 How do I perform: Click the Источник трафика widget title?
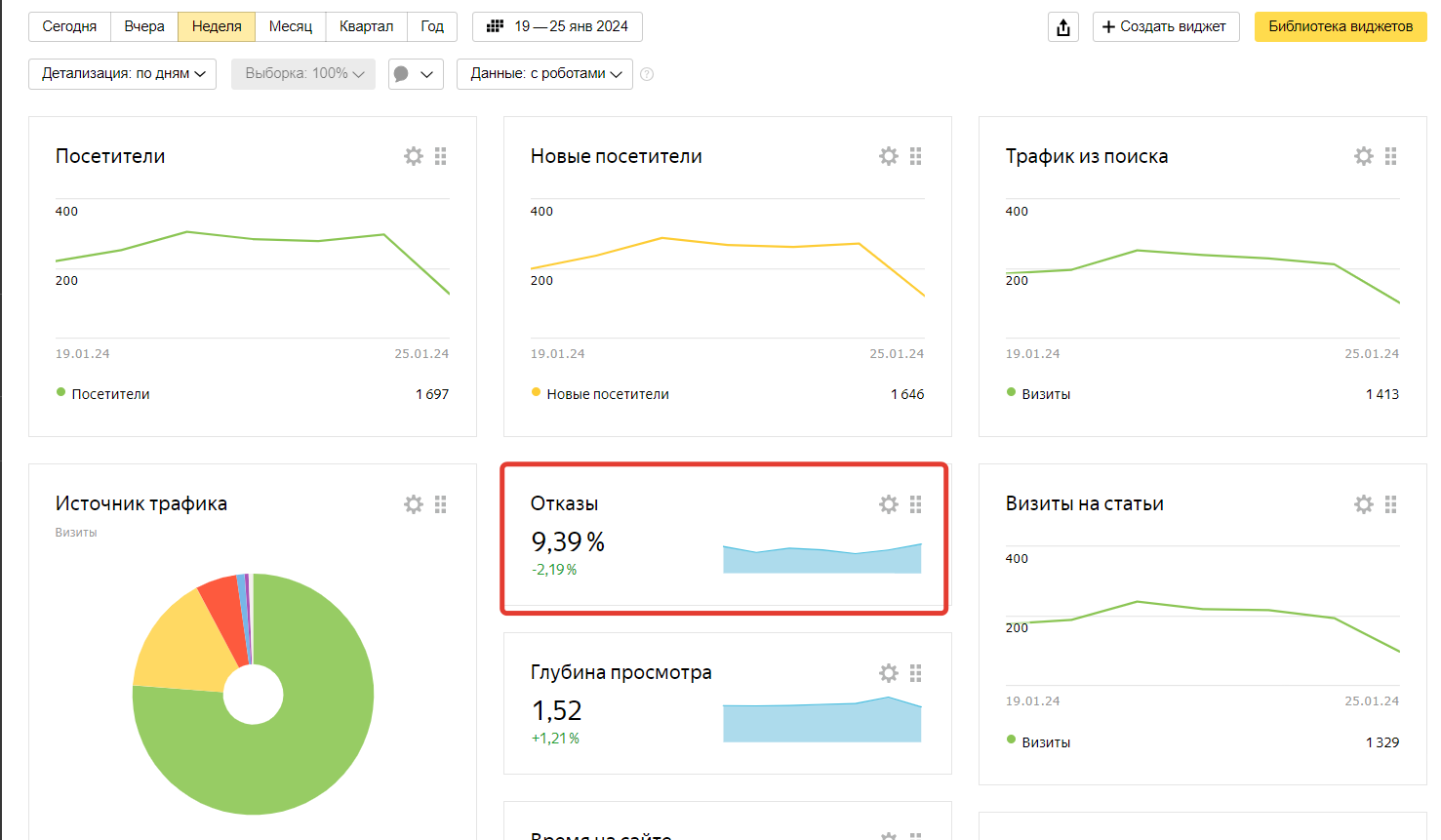[141, 503]
